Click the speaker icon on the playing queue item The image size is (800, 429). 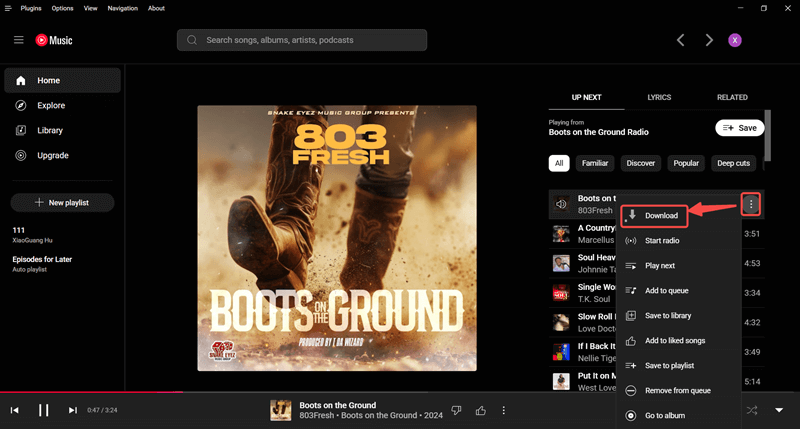561,204
